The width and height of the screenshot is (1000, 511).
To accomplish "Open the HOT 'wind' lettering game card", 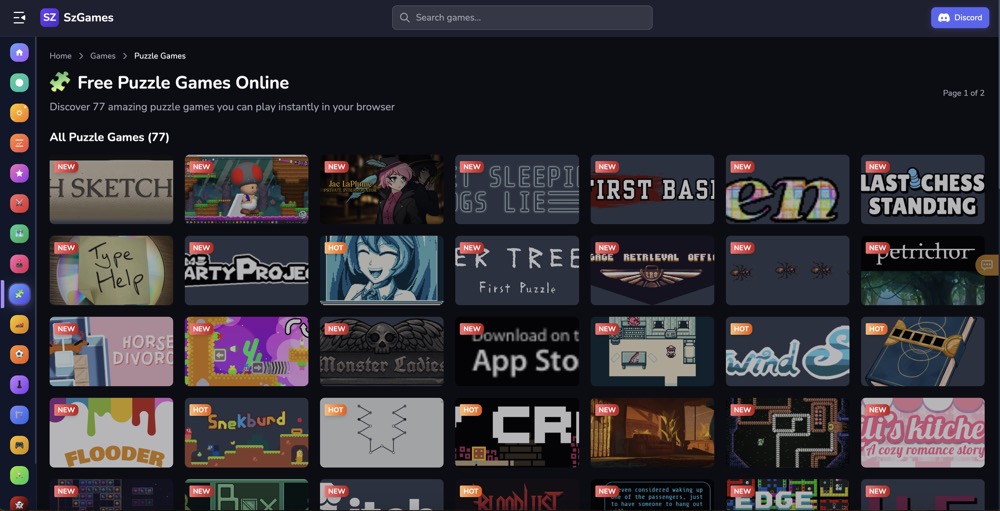I will pos(787,352).
